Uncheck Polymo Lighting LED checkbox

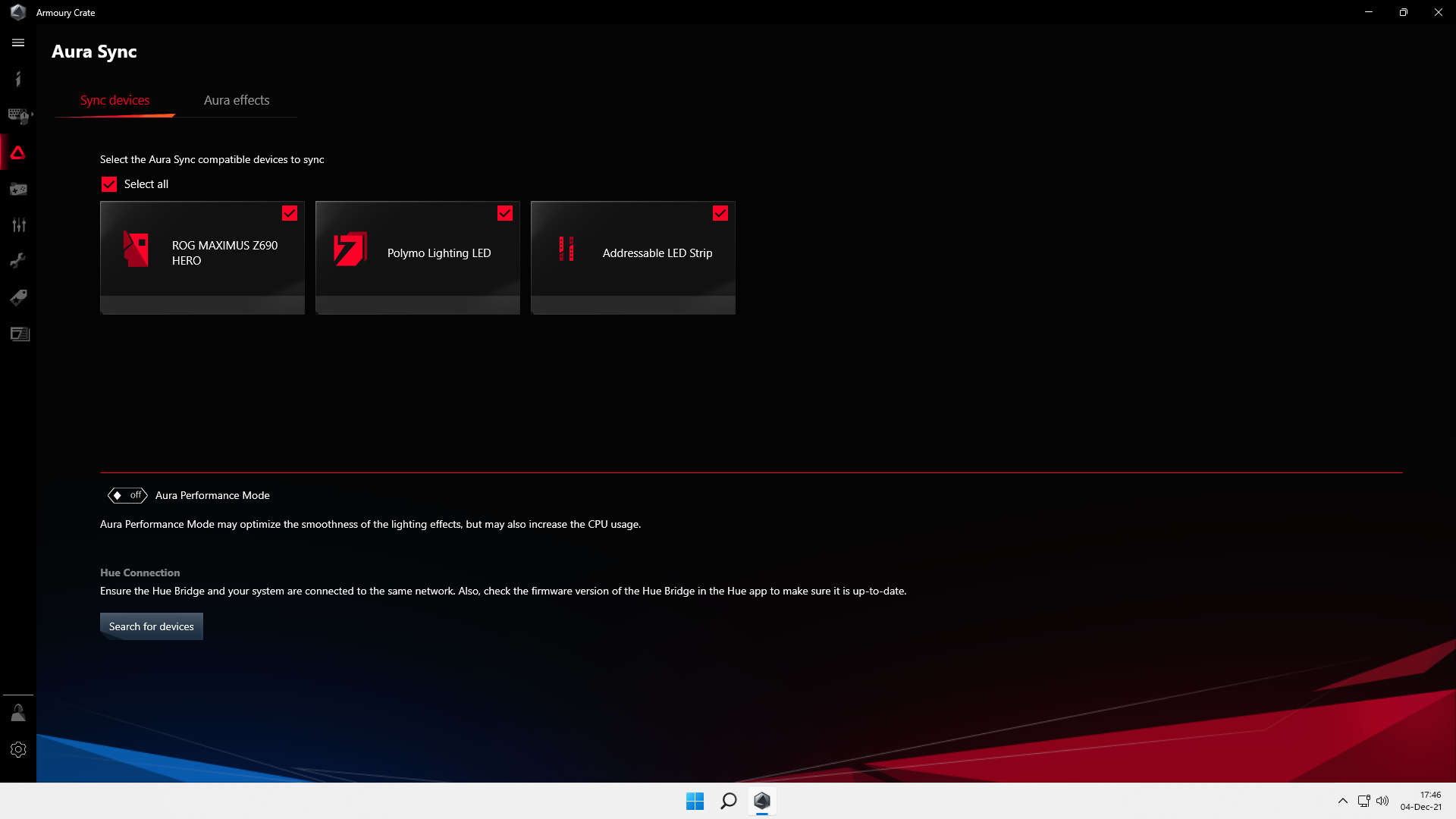505,214
